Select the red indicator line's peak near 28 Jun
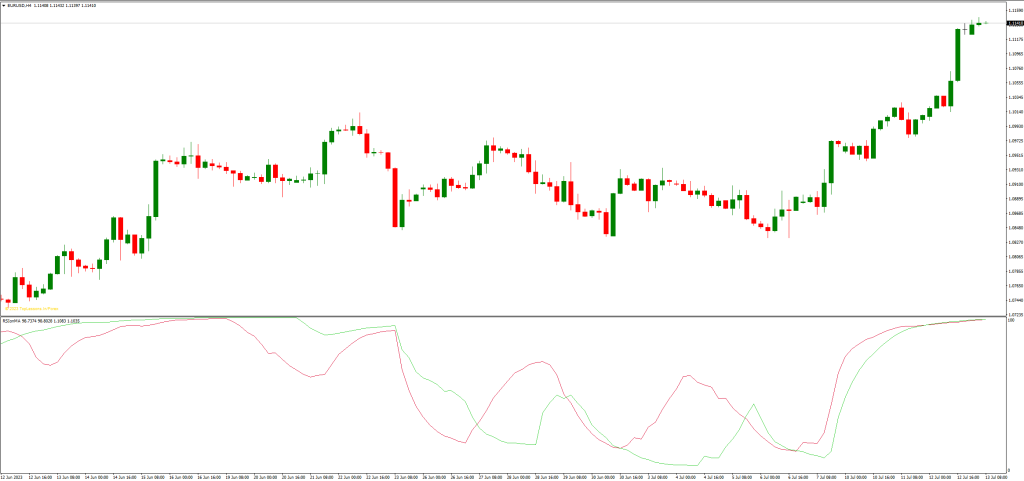The width and height of the screenshot is (1024, 481). pyautogui.click(x=538, y=362)
